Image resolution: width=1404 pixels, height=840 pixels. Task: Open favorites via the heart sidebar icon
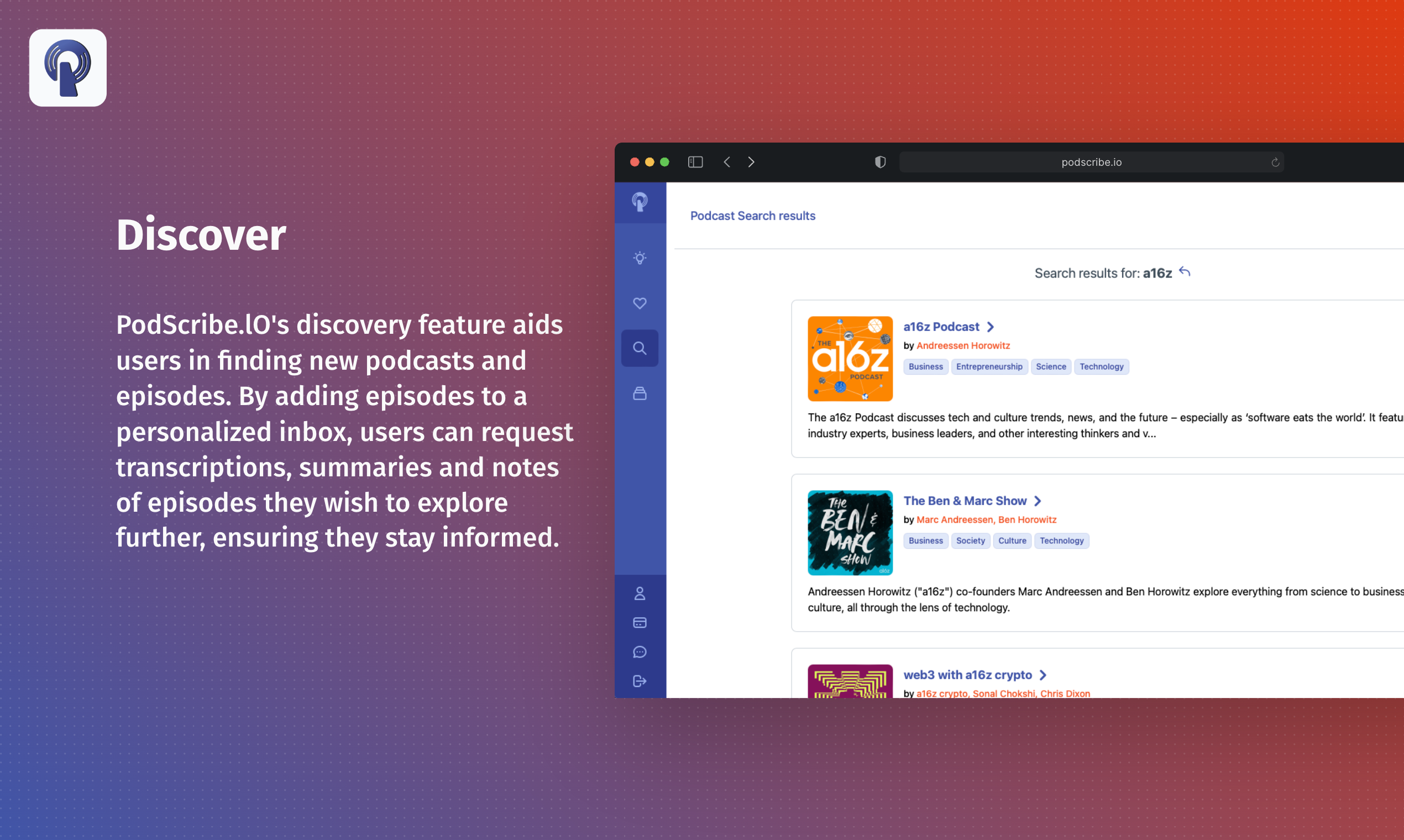[640, 303]
